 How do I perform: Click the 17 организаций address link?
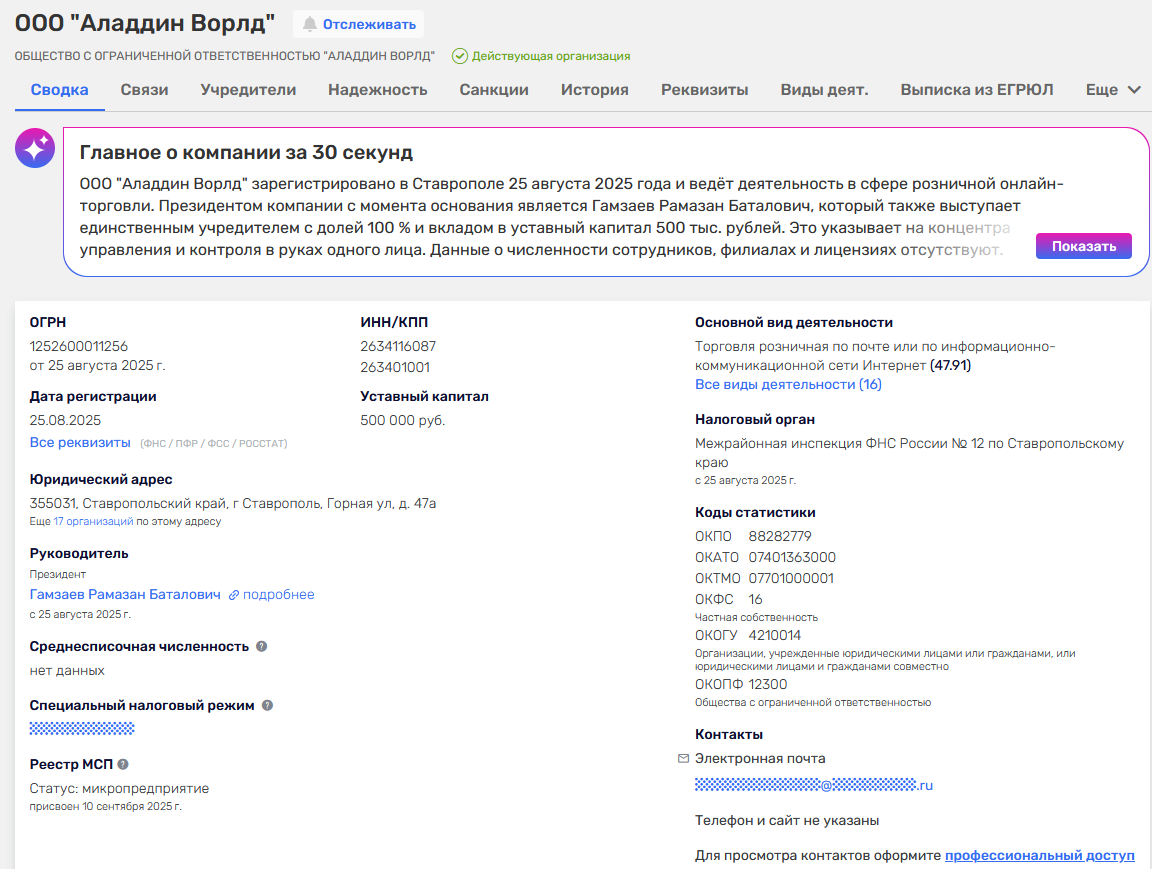pyautogui.click(x=93, y=521)
